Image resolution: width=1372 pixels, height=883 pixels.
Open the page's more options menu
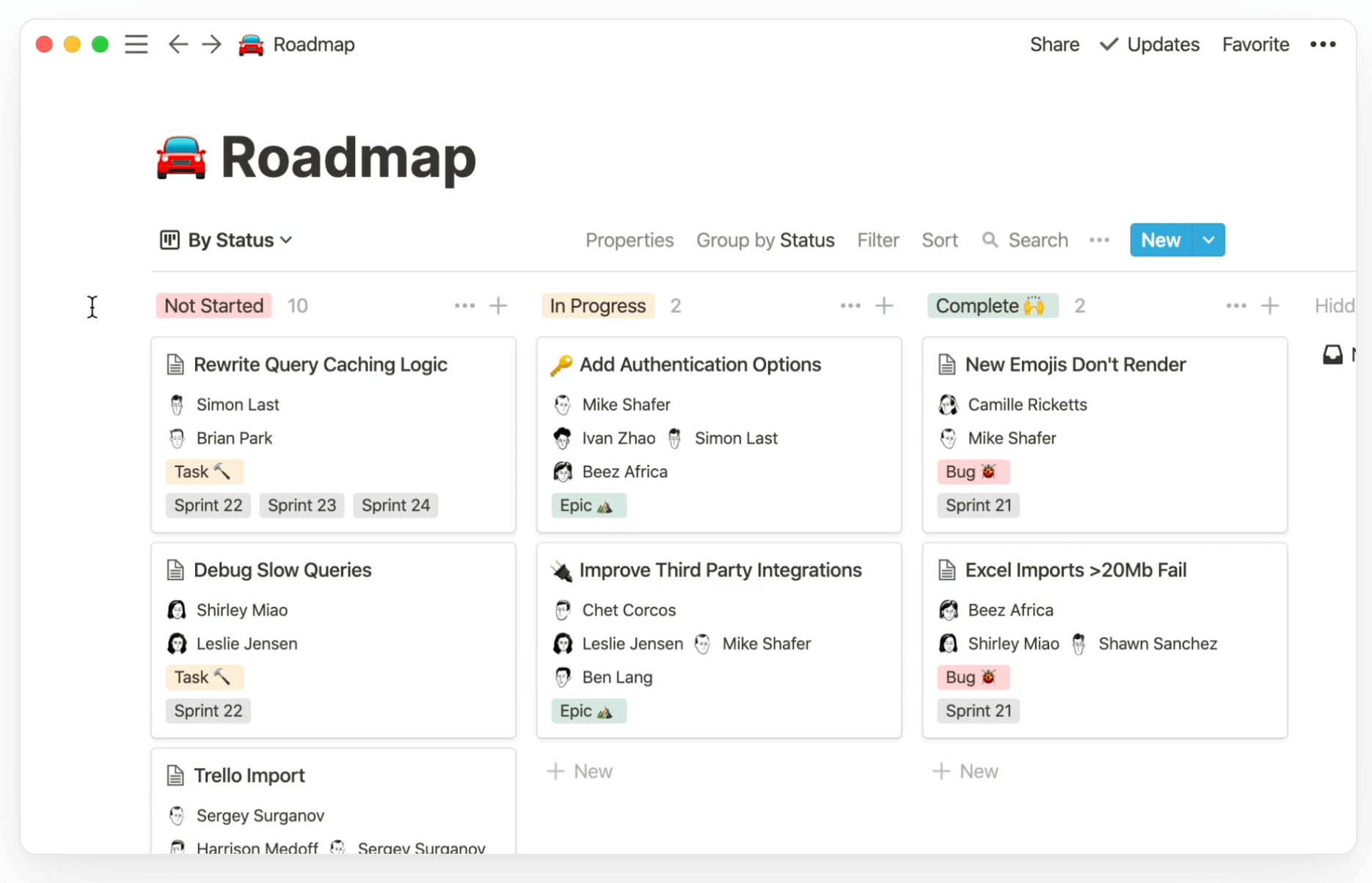pyautogui.click(x=1323, y=44)
